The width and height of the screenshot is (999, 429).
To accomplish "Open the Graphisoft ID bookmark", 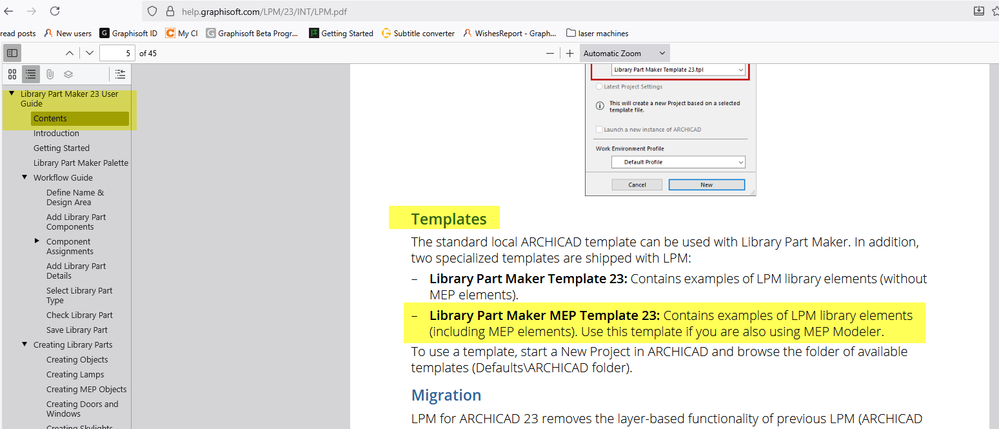I will 128,33.
